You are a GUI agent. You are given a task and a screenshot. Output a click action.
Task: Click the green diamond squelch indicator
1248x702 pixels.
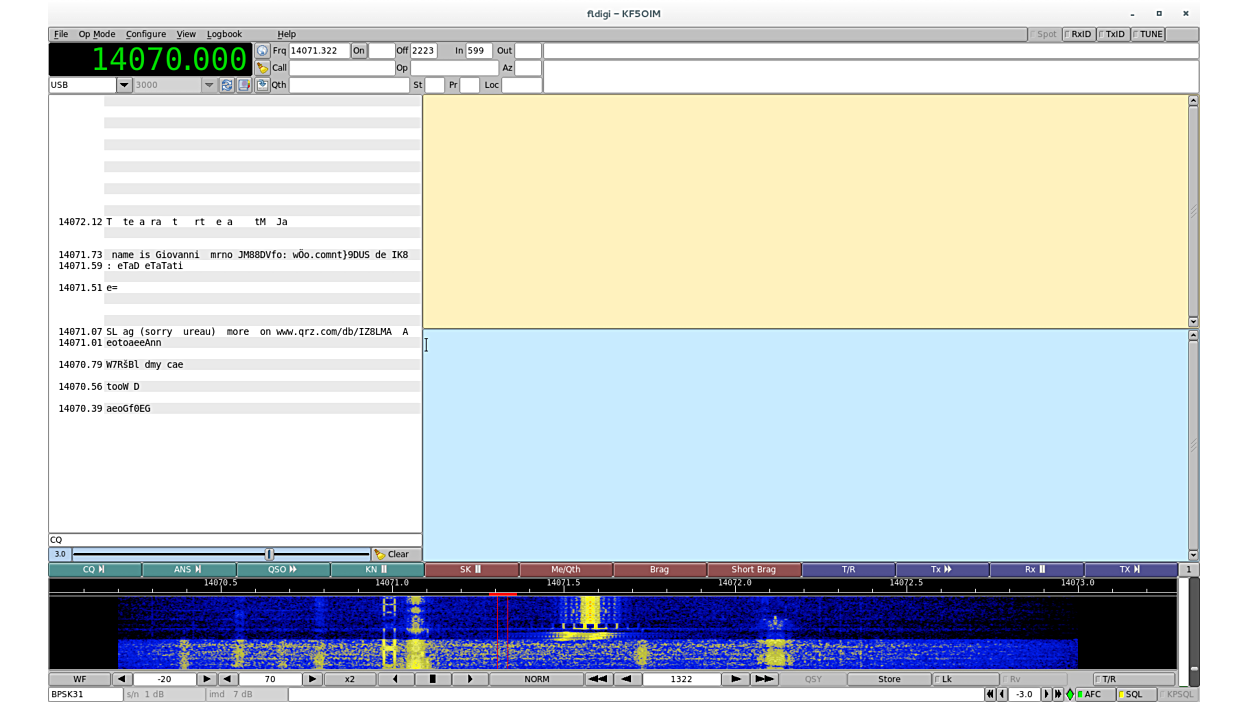click(1070, 694)
